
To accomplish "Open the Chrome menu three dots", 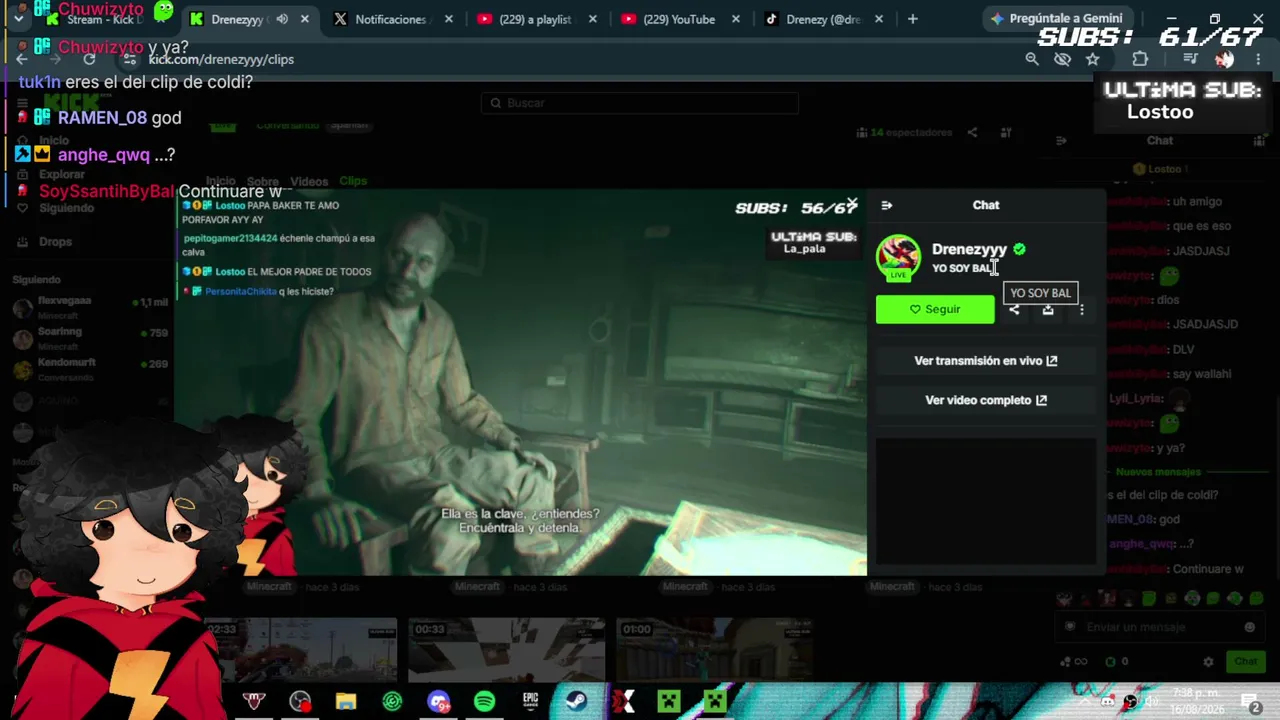I will point(1258,59).
